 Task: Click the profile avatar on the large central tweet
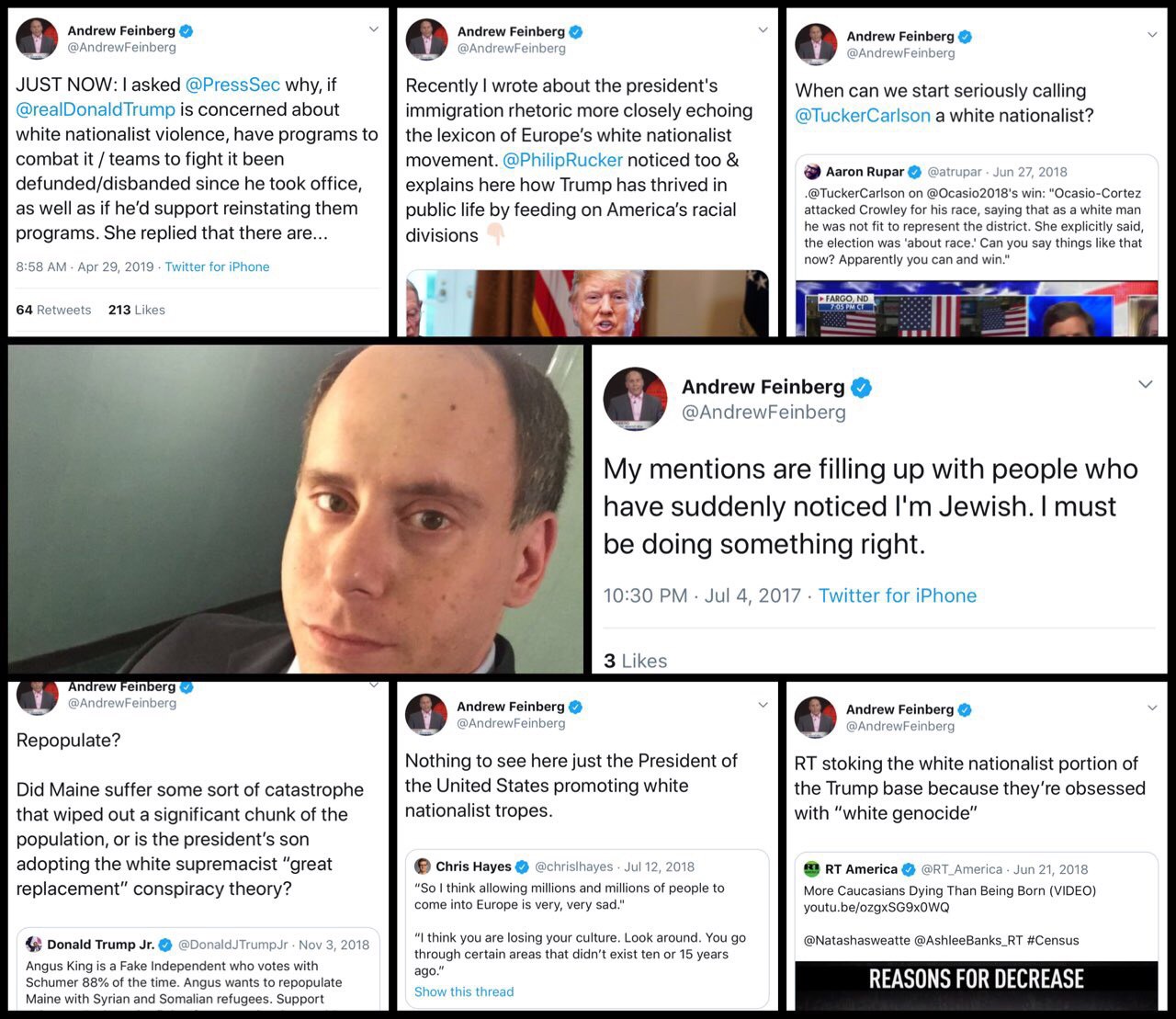click(x=635, y=399)
